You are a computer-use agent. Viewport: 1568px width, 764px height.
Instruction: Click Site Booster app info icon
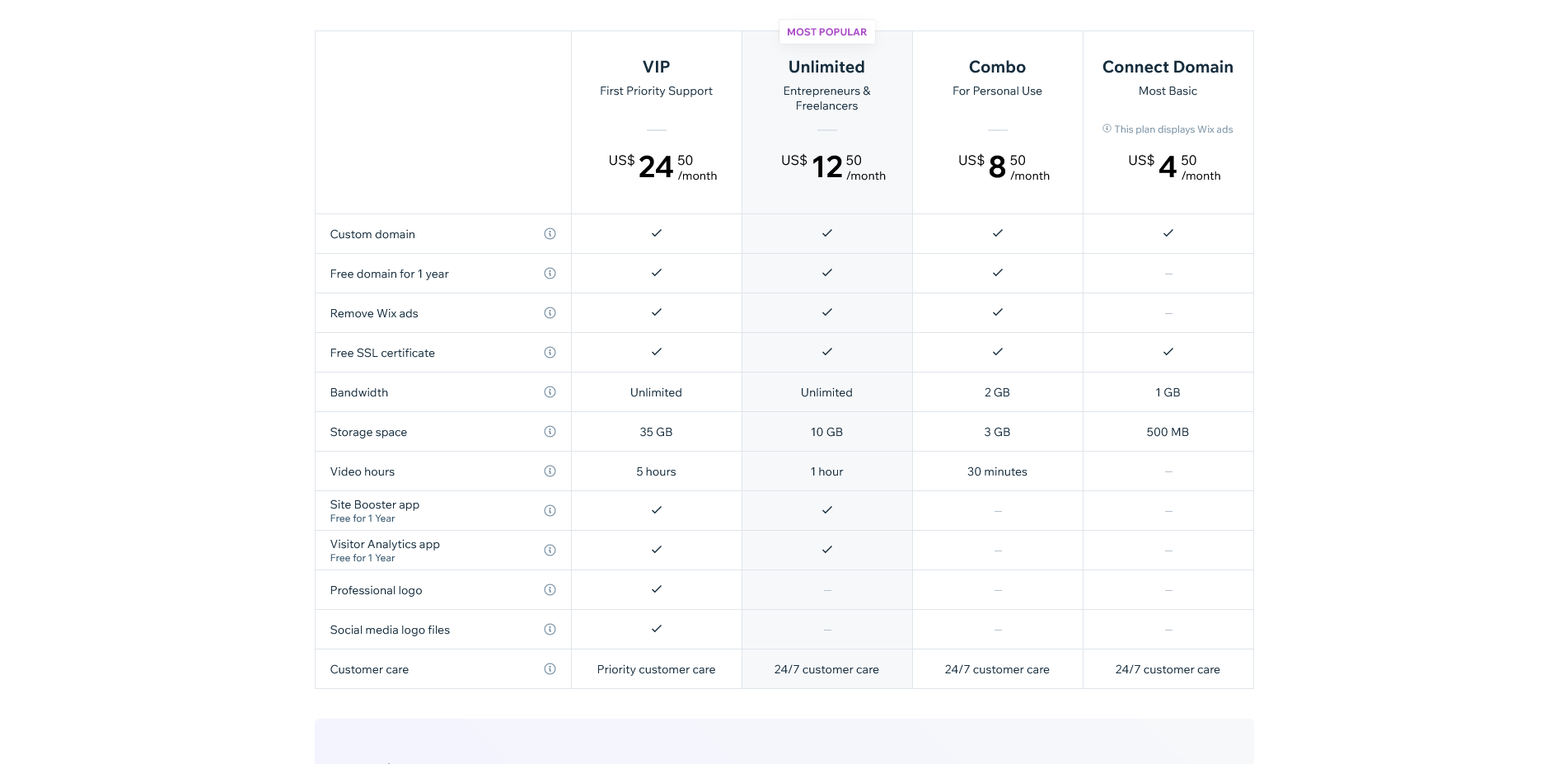click(550, 511)
